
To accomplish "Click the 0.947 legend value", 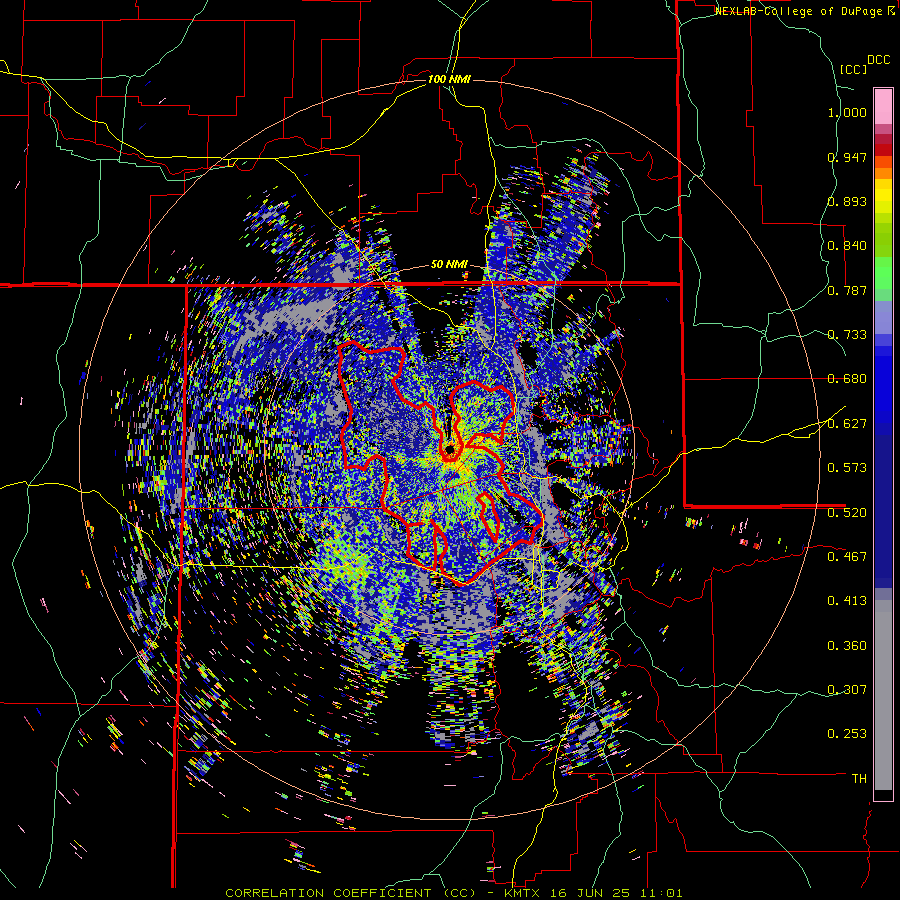I will pyautogui.click(x=847, y=157).
